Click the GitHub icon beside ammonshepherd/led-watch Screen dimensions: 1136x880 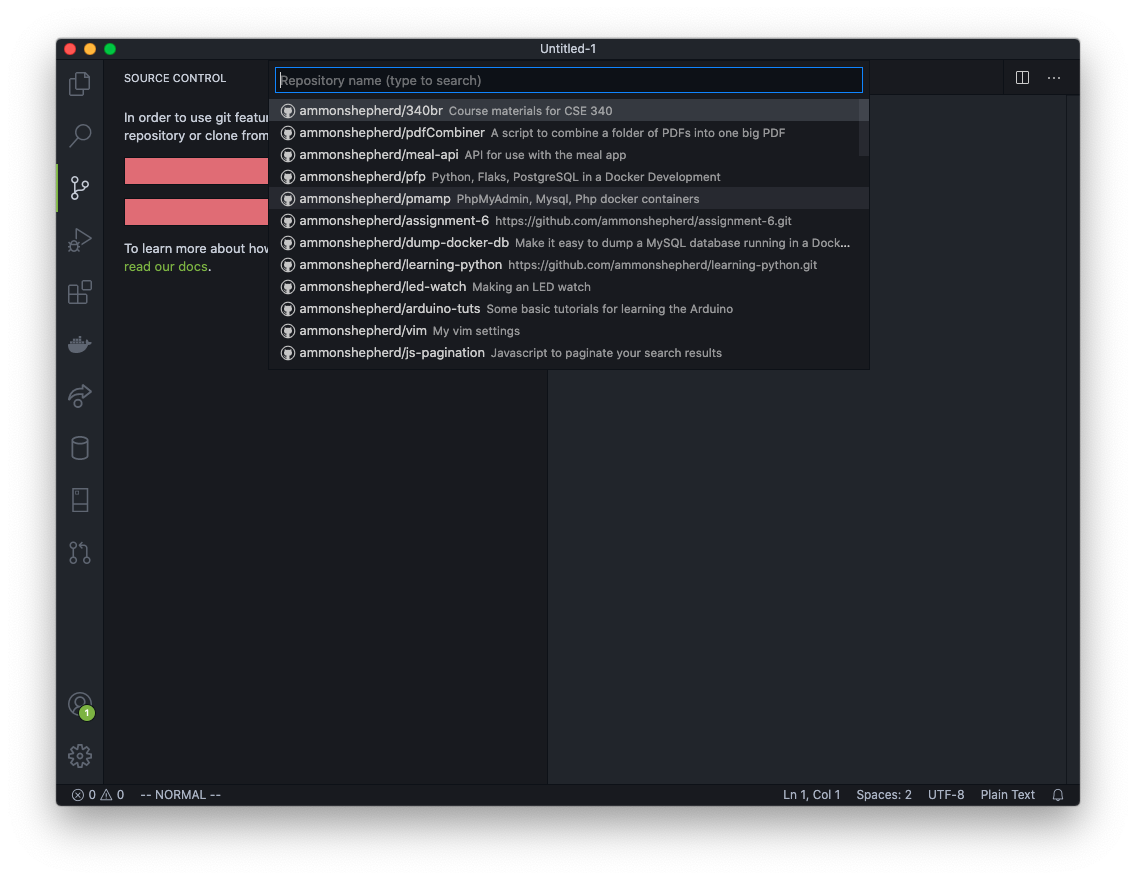pyautogui.click(x=288, y=287)
